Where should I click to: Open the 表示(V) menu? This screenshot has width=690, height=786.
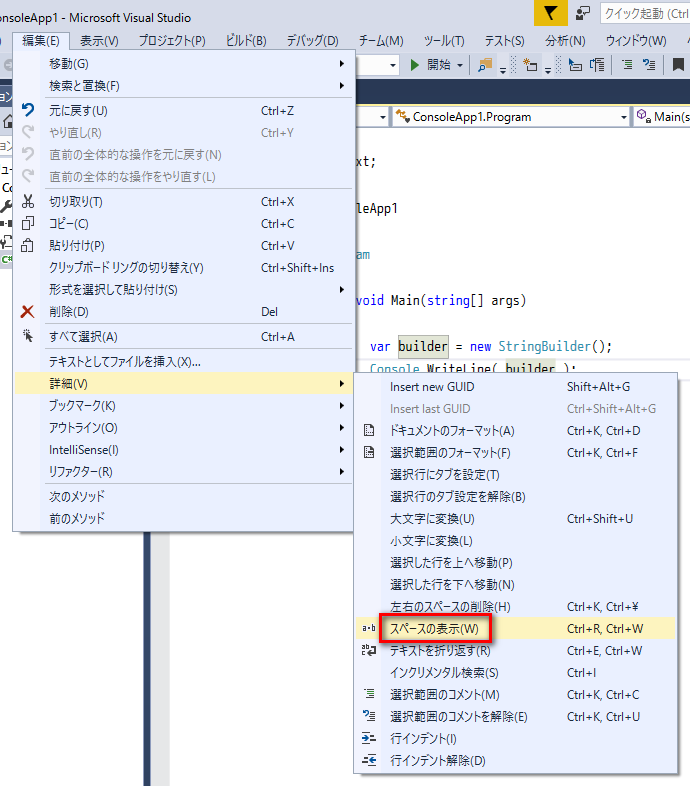[99, 41]
